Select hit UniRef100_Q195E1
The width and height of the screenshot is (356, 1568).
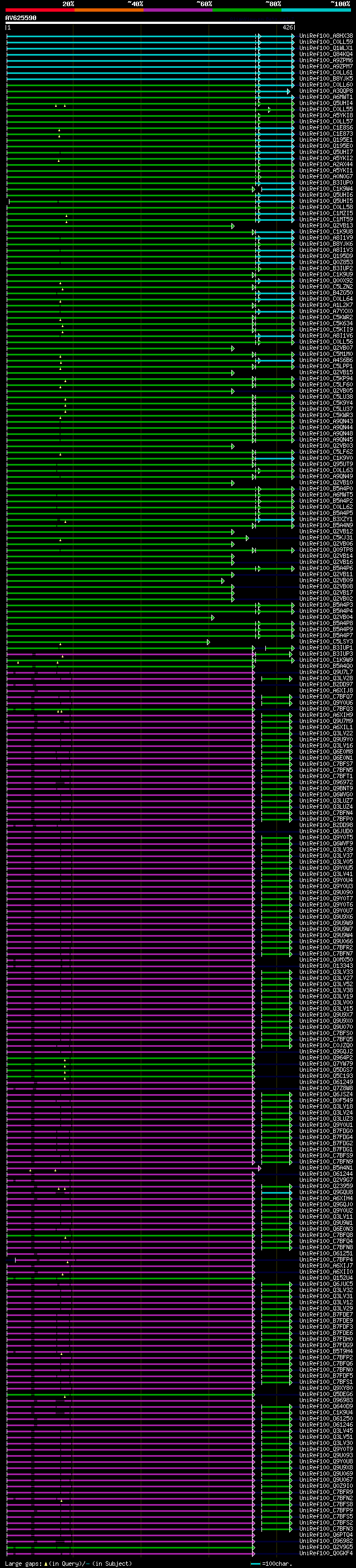point(326,140)
